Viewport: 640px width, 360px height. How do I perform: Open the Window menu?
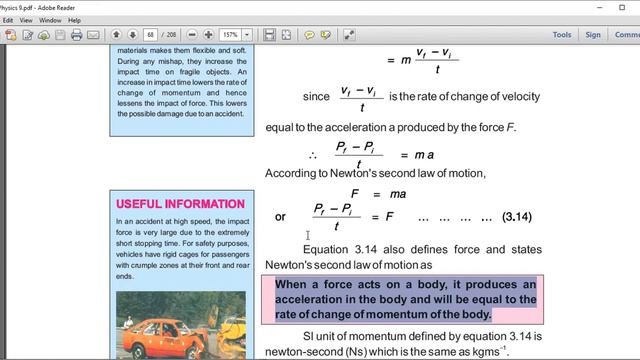(50, 20)
